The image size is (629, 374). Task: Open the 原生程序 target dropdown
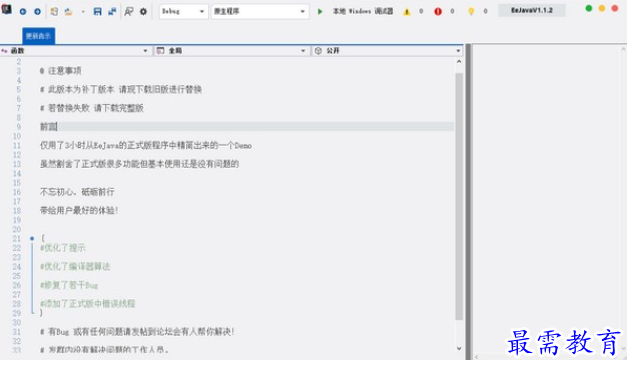pyautogui.click(x=260, y=11)
